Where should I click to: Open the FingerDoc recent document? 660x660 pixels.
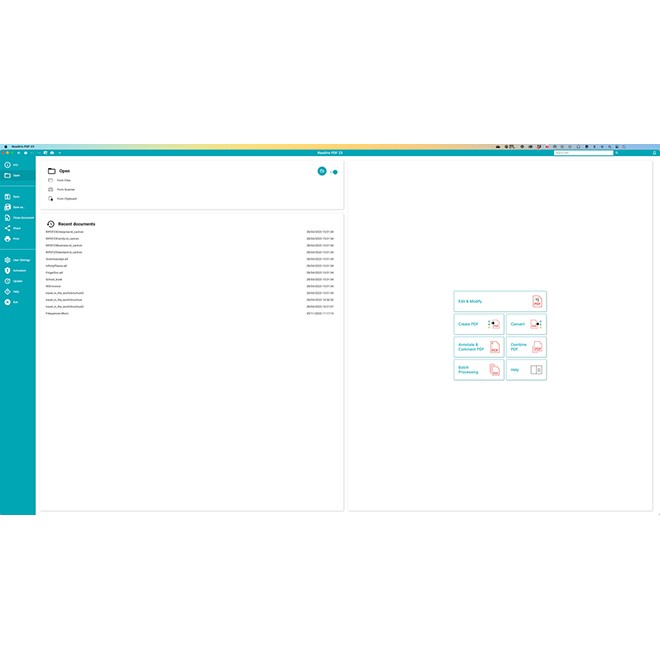click(x=189, y=273)
